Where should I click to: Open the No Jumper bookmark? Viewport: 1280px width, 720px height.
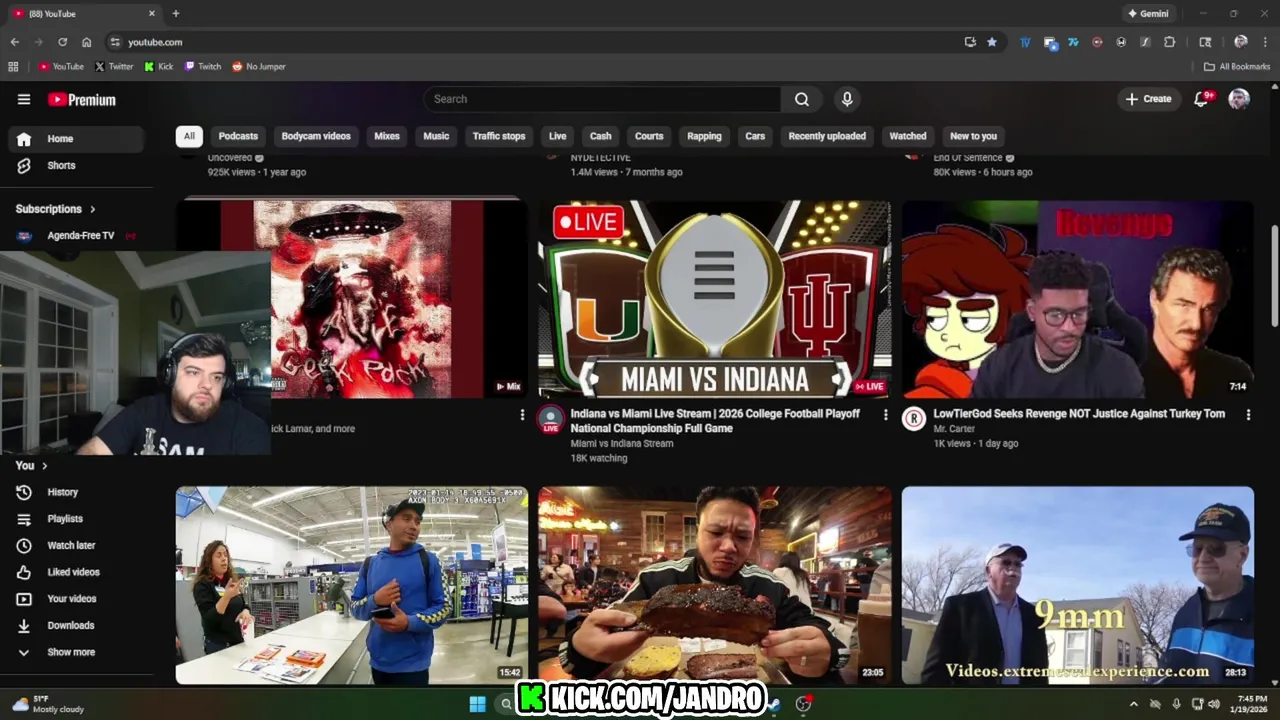(x=259, y=67)
